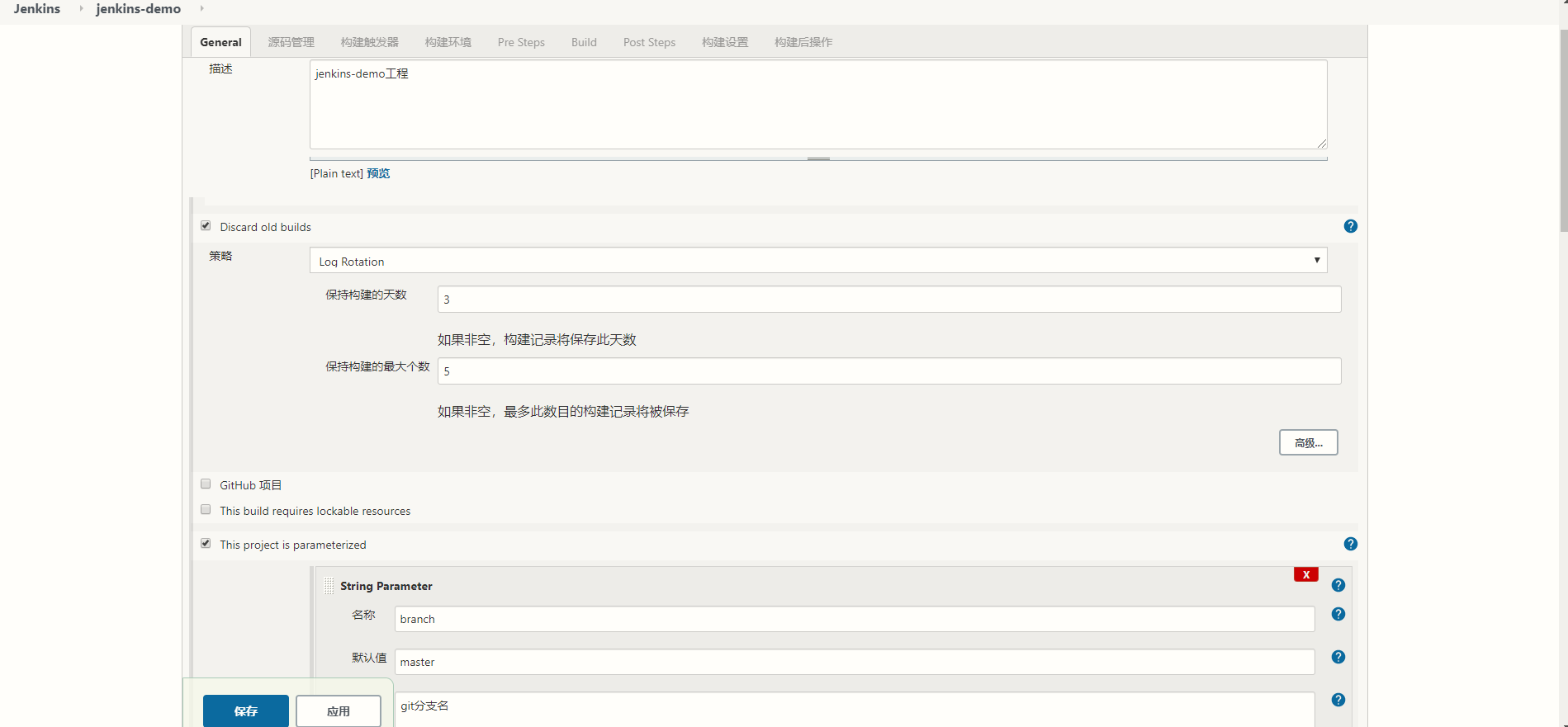Switch to Build tab
The height and width of the screenshot is (727, 1568).
(x=584, y=42)
